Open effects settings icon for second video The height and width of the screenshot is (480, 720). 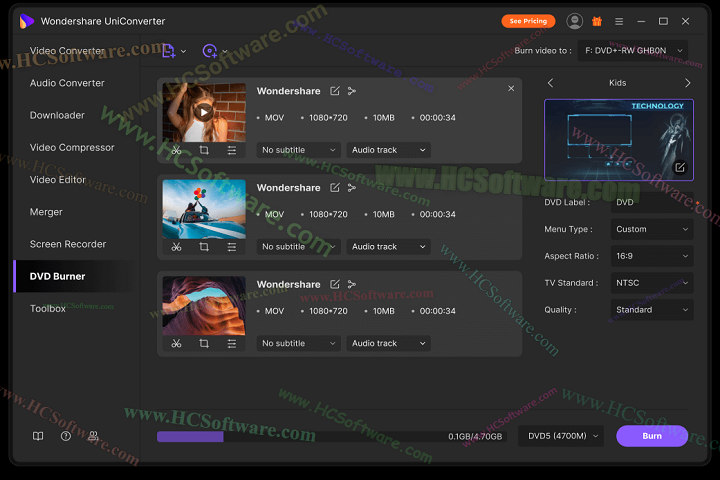(231, 247)
